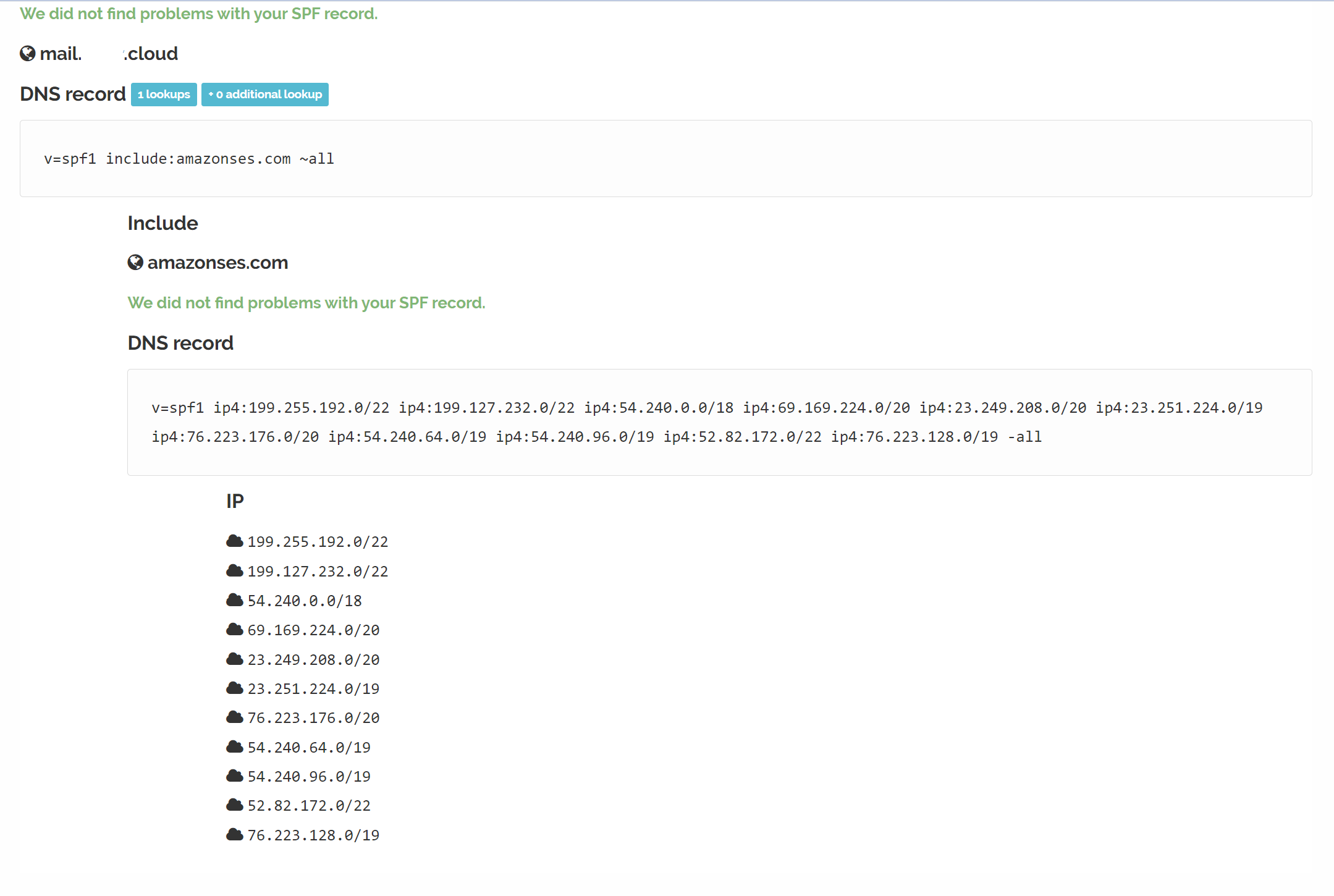
Task: Click the globe icon beside mail domain
Action: tap(28, 54)
